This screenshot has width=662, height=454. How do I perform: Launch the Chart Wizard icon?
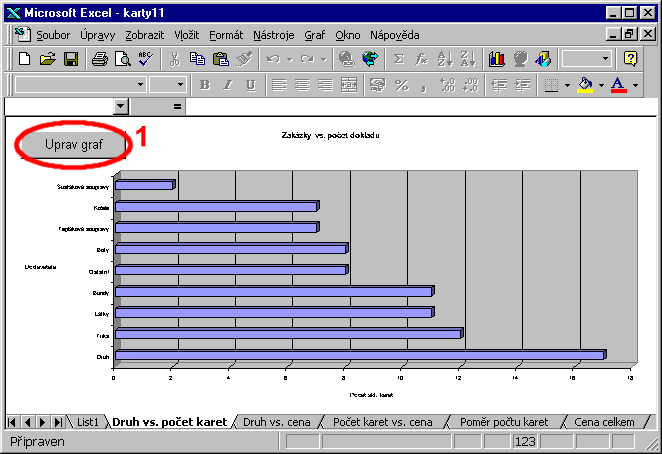tap(497, 59)
